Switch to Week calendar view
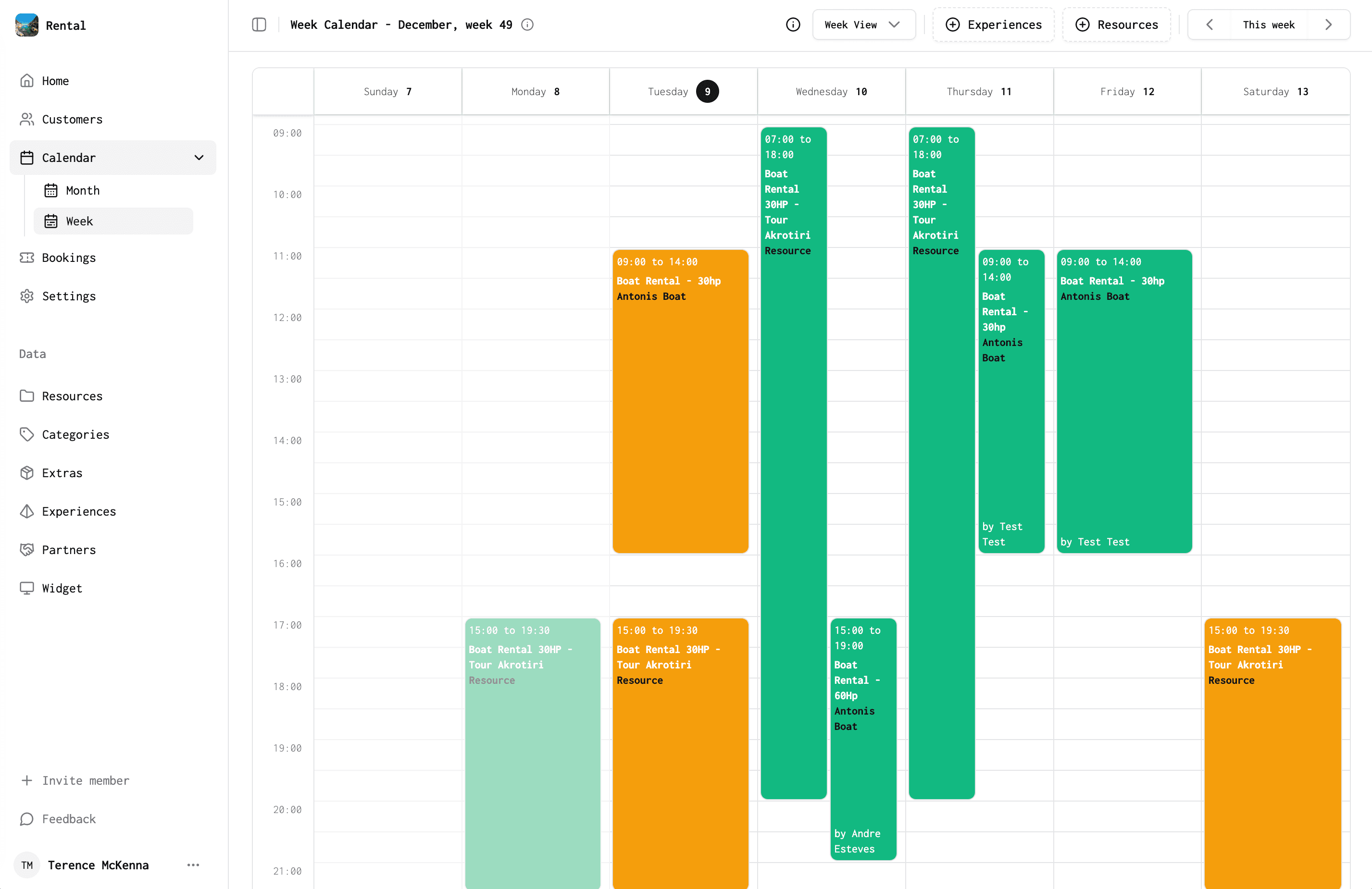The image size is (1372, 889). click(79, 221)
